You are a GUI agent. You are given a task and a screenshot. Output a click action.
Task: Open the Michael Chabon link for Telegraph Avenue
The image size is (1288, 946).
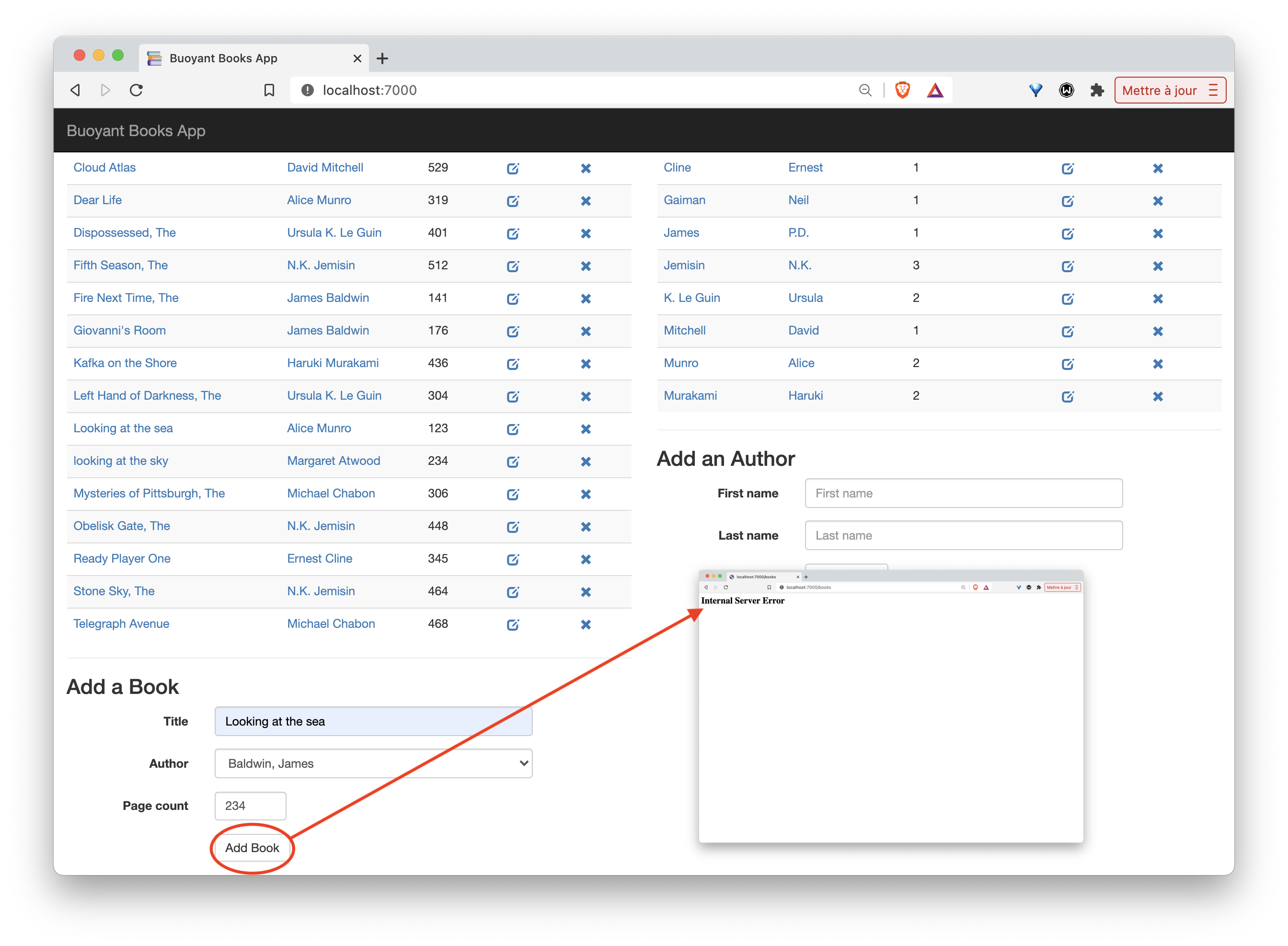point(331,623)
